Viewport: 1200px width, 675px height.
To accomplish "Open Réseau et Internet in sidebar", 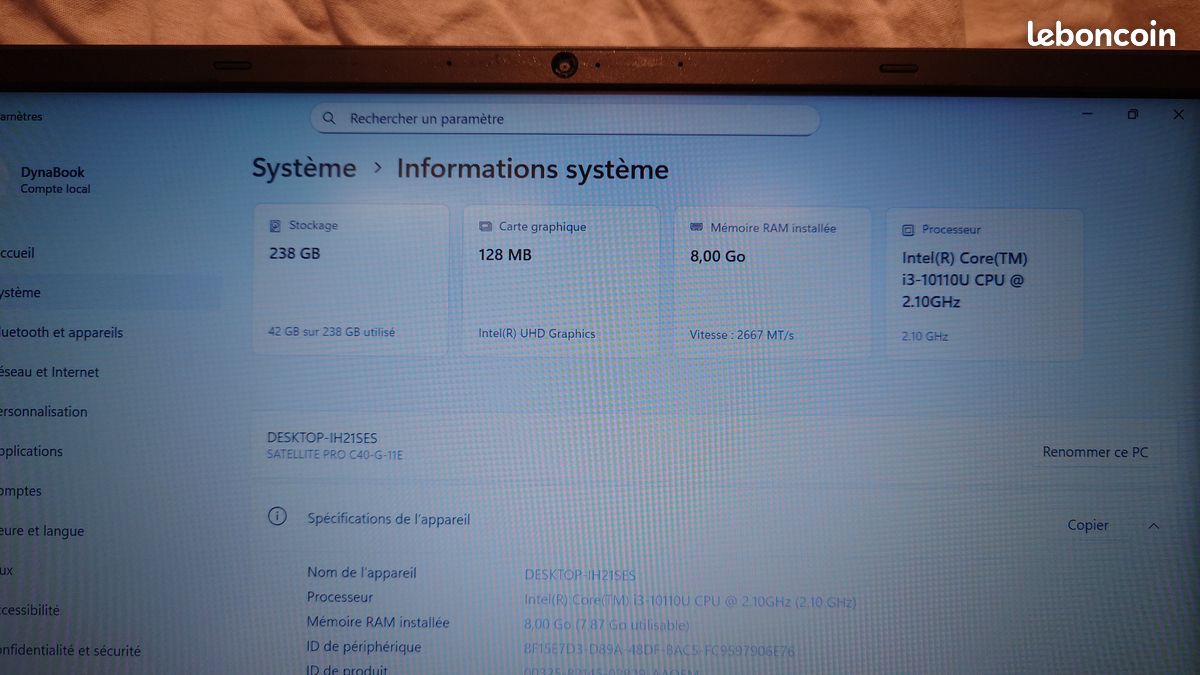I will click(49, 372).
